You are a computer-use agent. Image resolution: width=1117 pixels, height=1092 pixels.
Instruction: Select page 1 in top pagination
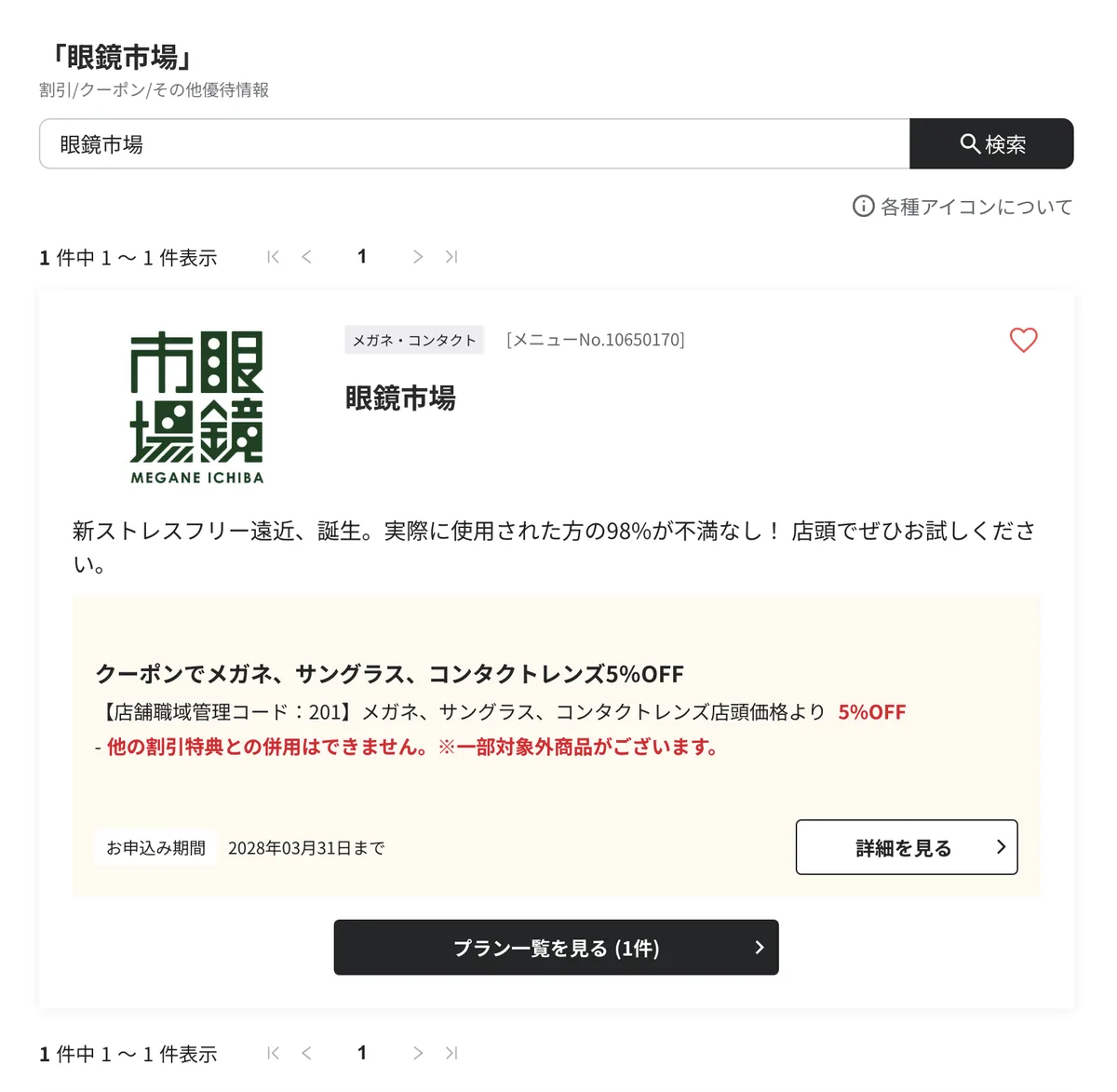(362, 256)
